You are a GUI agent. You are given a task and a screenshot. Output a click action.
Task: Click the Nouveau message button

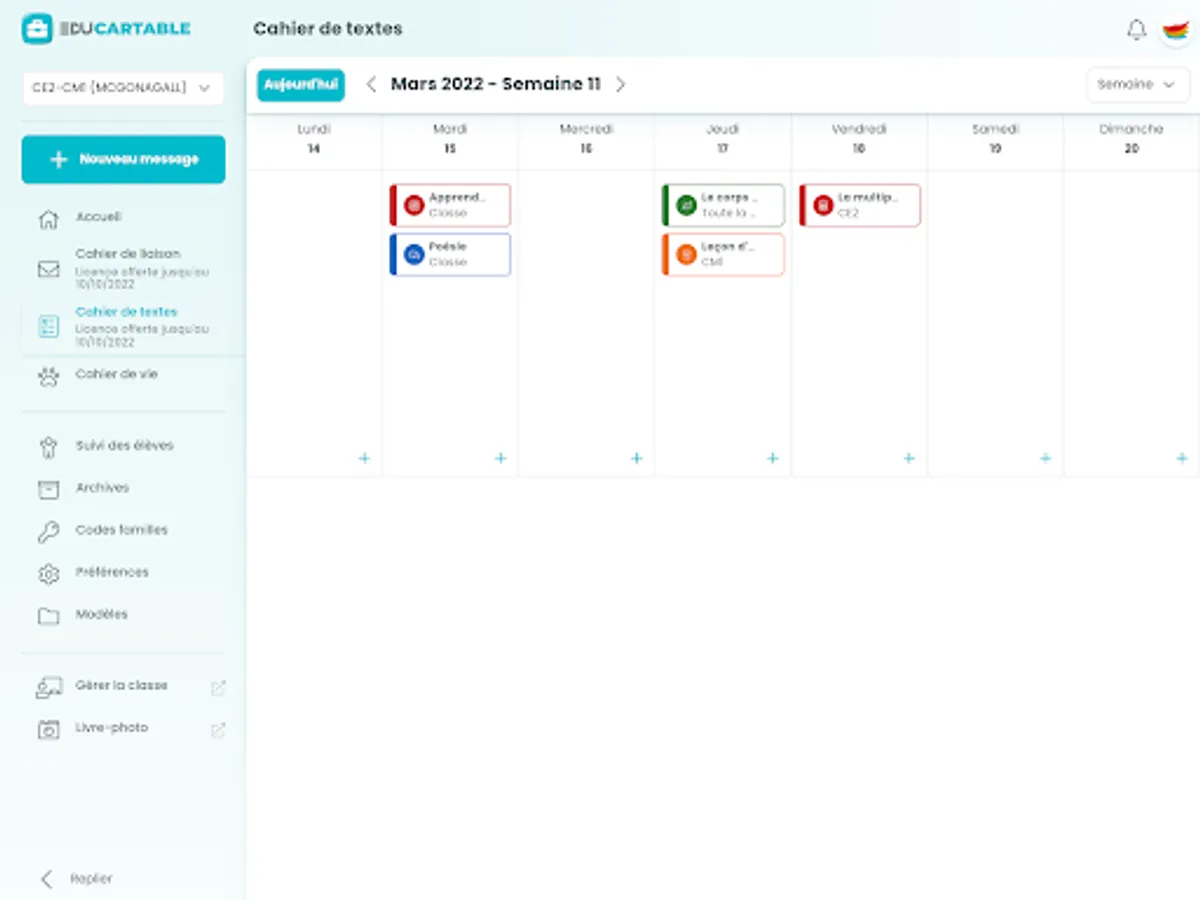[x=123, y=160]
